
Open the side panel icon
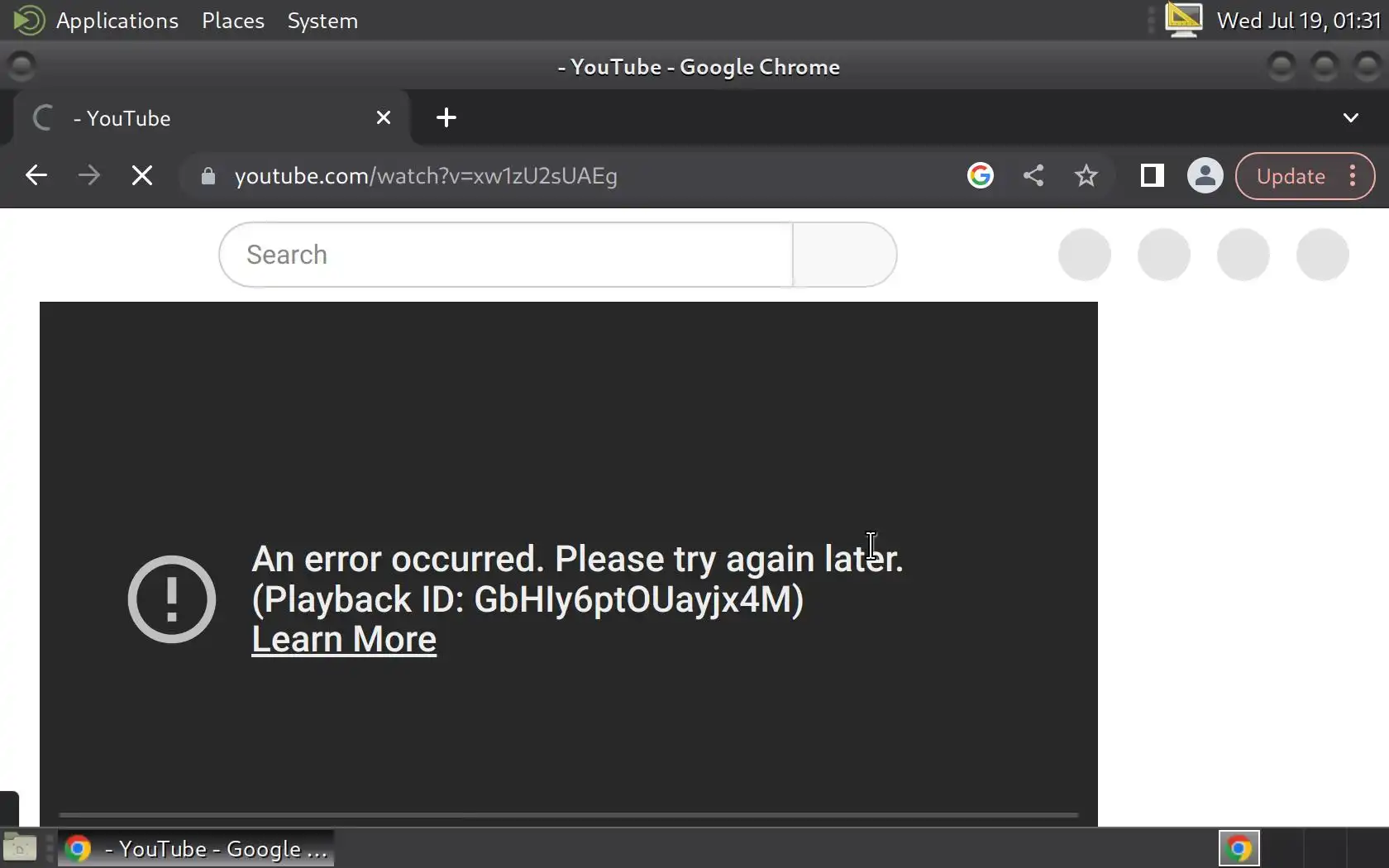pyautogui.click(x=1153, y=175)
